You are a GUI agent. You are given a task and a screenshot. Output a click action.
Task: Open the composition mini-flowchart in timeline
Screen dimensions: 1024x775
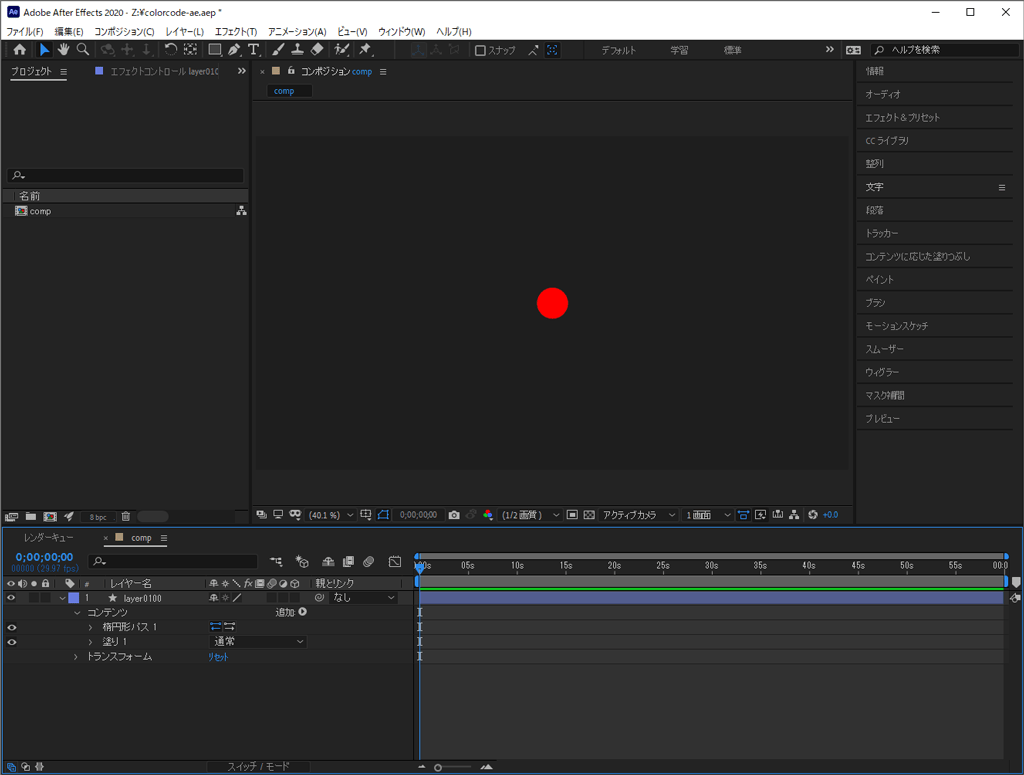[276, 561]
